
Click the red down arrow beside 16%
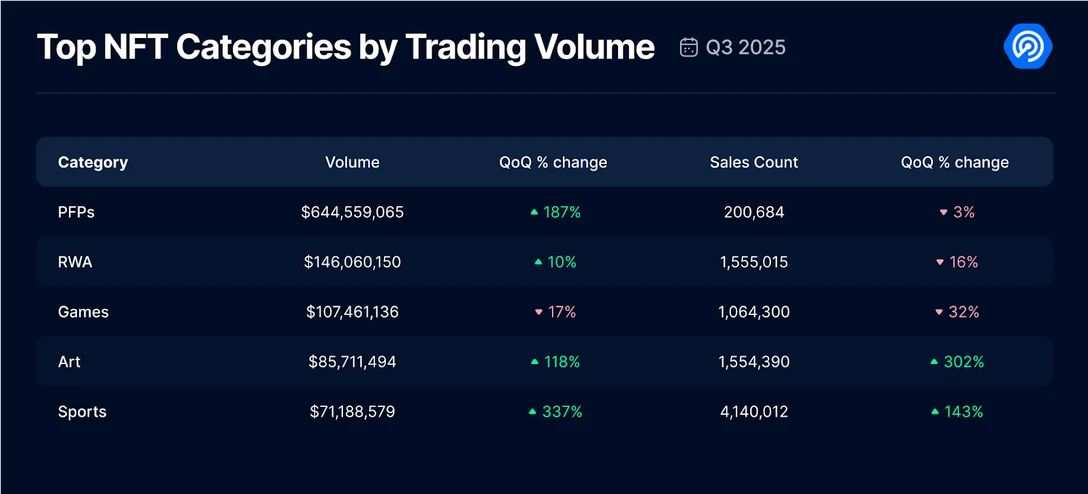(x=939, y=262)
